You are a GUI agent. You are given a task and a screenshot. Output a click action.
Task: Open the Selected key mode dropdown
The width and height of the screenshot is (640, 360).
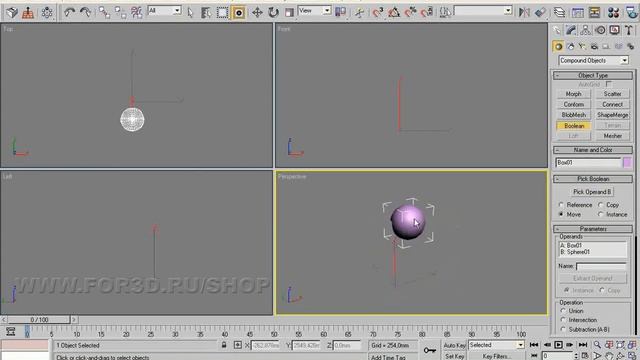click(x=496, y=345)
